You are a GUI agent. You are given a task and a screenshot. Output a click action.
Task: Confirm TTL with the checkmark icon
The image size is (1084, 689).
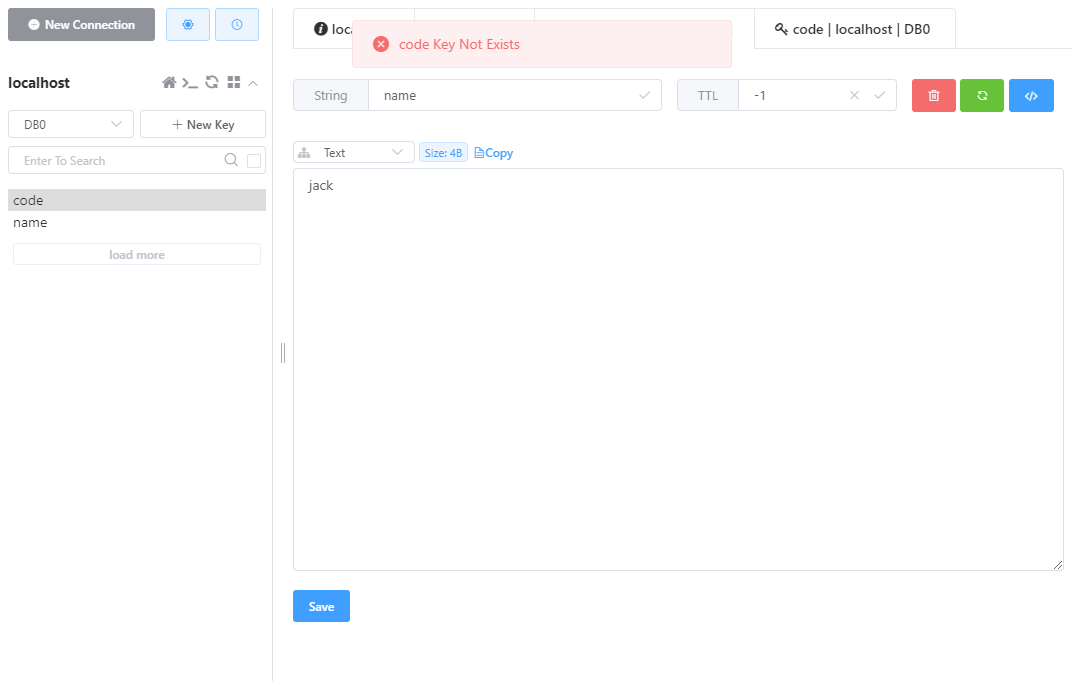point(879,95)
